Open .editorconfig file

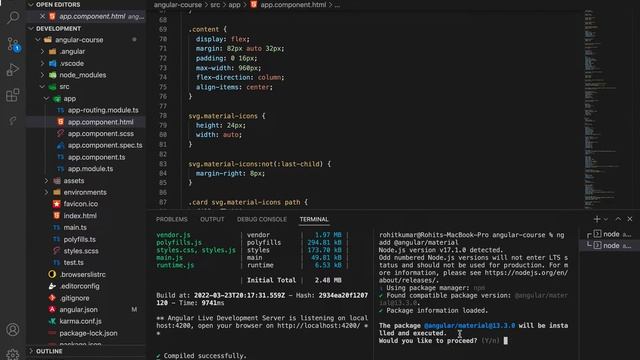click(x=79, y=286)
